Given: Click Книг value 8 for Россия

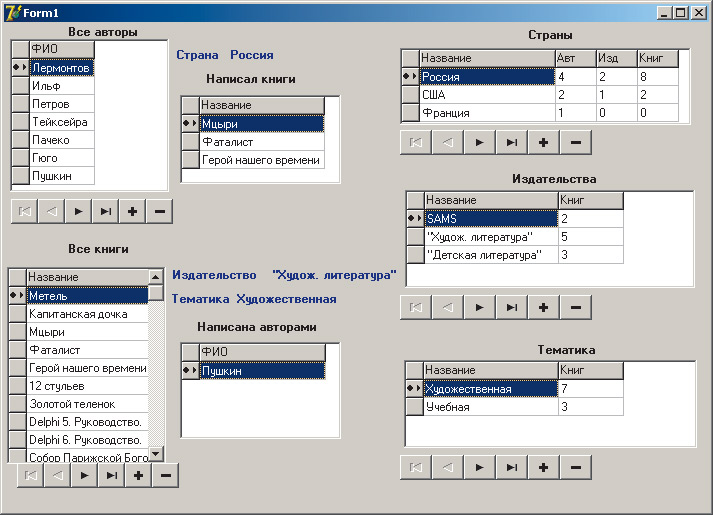Looking at the screenshot, I should pos(658,77).
